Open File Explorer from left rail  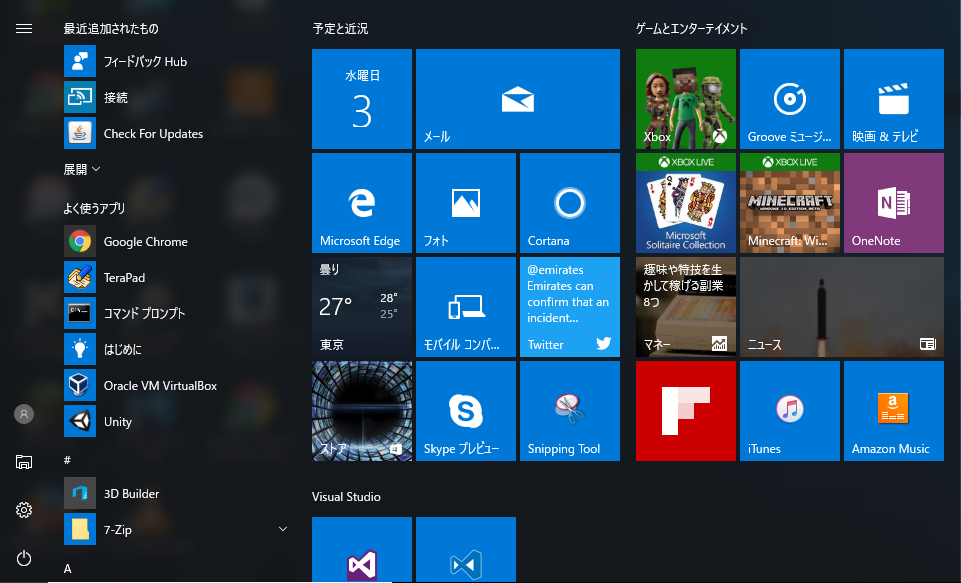[x=24, y=462]
